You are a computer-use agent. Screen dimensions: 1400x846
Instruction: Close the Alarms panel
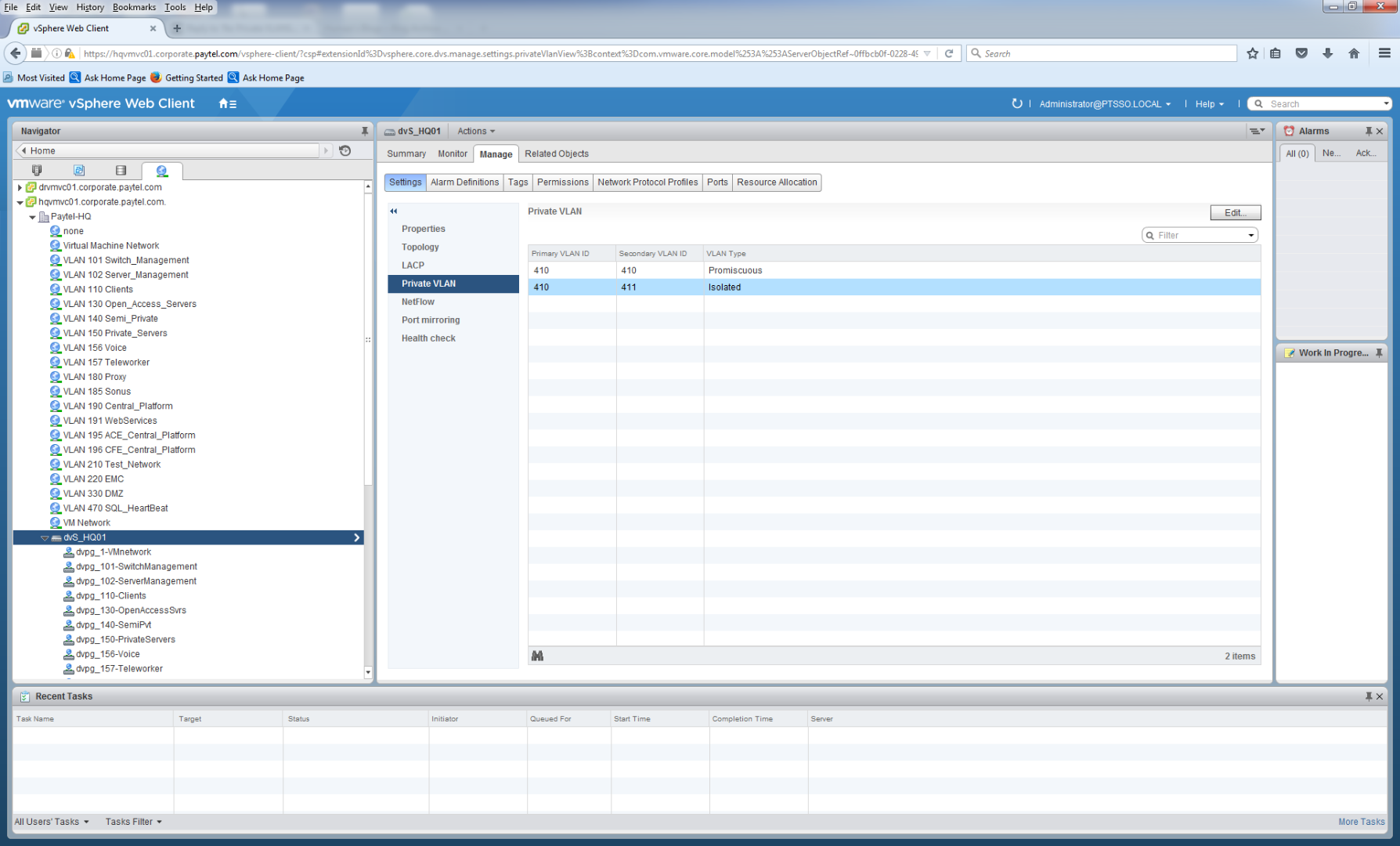1380,131
